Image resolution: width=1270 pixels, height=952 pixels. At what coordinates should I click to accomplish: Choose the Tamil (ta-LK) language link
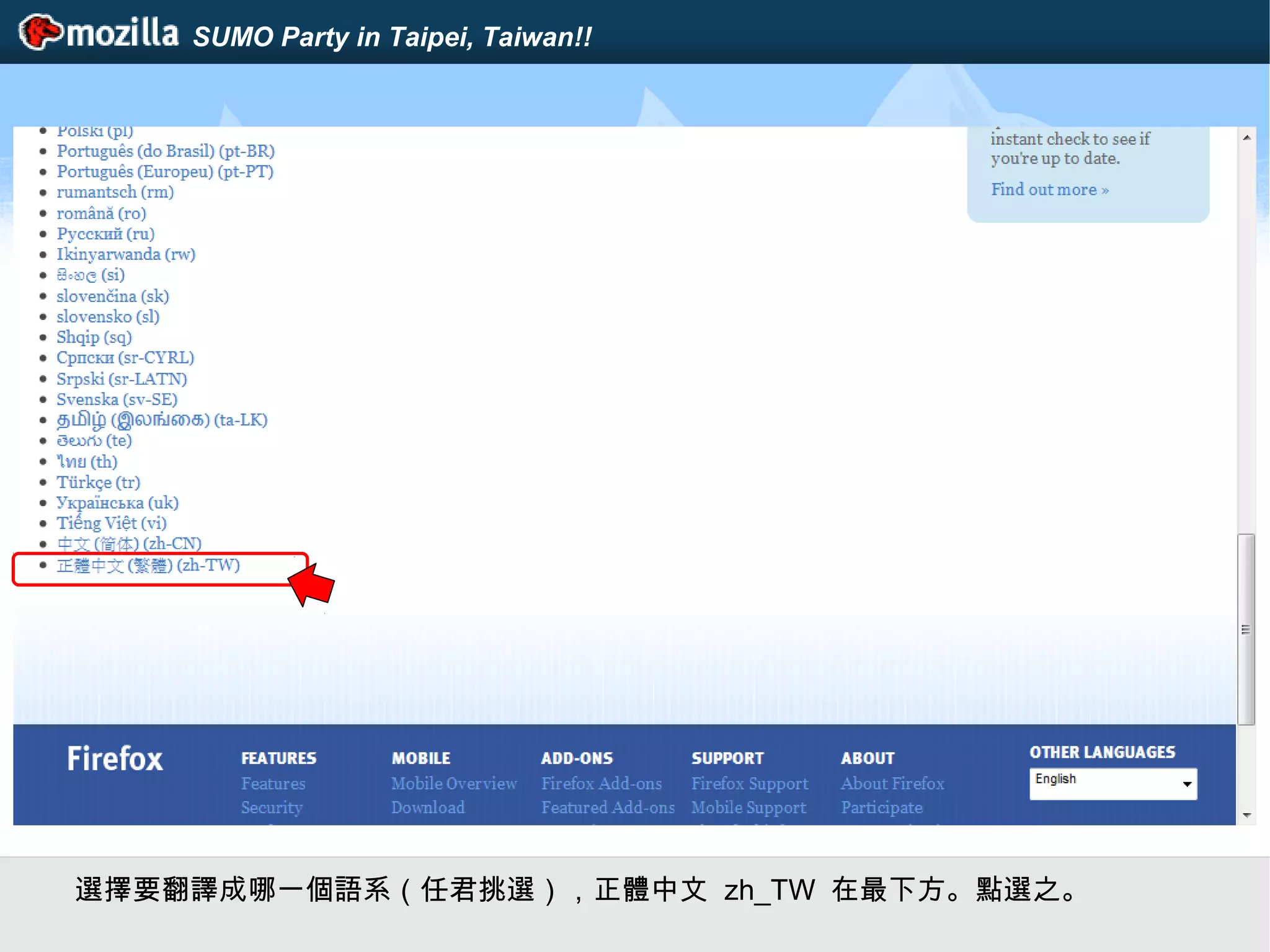tap(162, 420)
